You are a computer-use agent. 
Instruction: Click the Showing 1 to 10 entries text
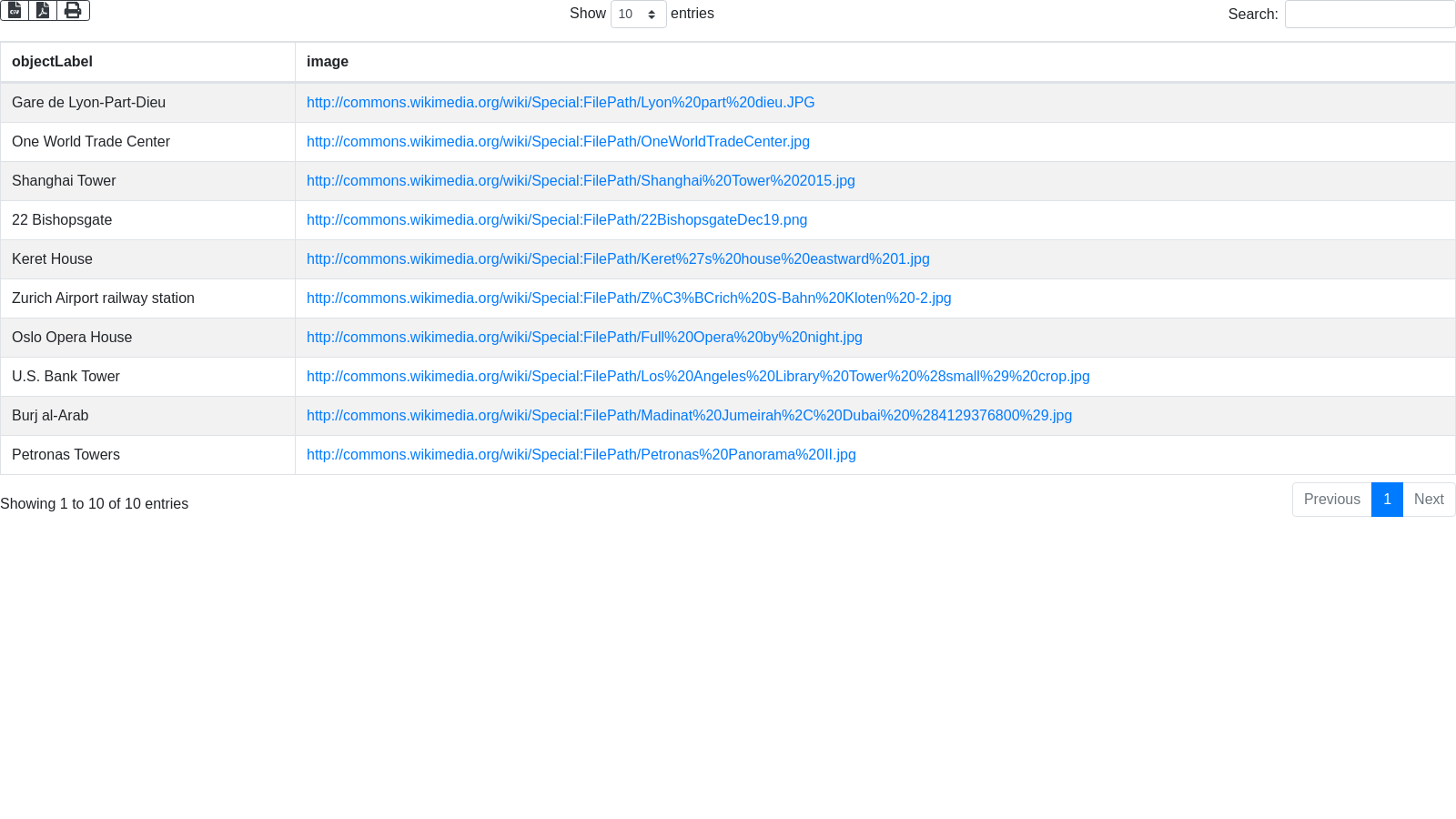[x=95, y=504]
